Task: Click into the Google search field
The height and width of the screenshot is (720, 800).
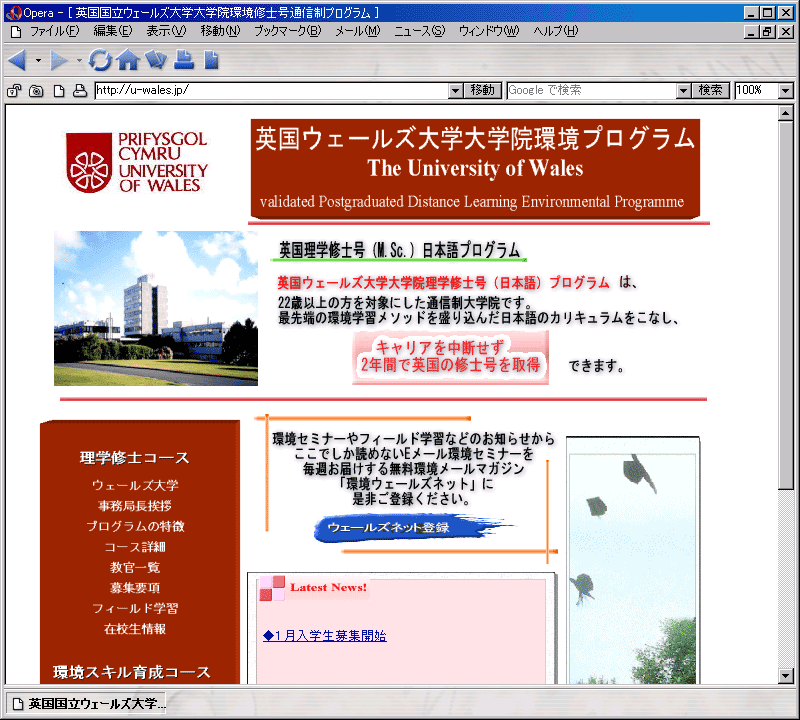Action: [x=591, y=91]
